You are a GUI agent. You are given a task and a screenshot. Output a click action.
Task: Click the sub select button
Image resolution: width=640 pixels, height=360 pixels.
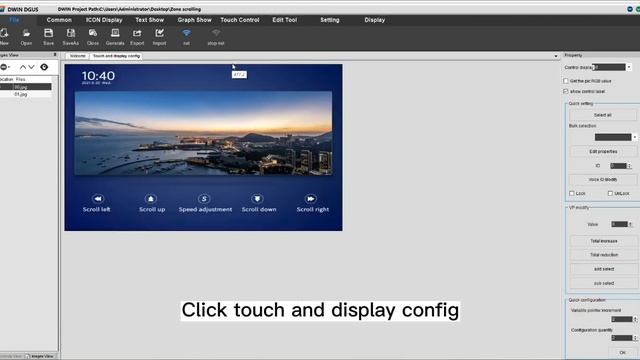604,283
